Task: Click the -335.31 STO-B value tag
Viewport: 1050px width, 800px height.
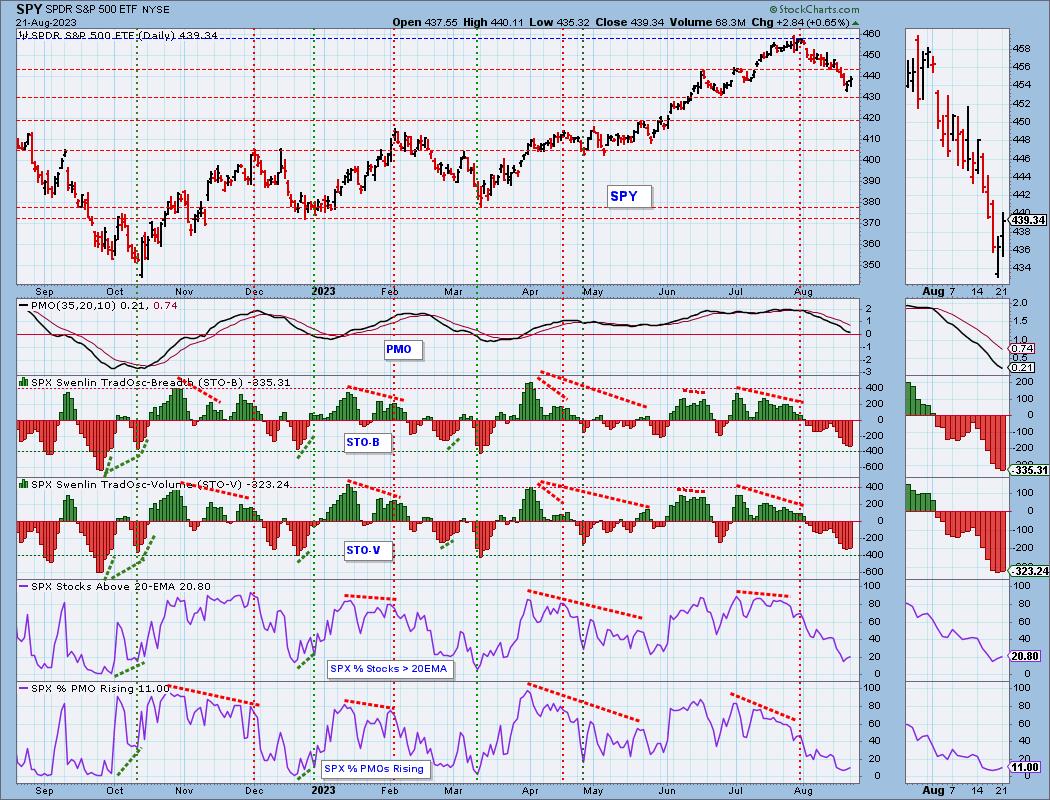Action: [x=1029, y=470]
